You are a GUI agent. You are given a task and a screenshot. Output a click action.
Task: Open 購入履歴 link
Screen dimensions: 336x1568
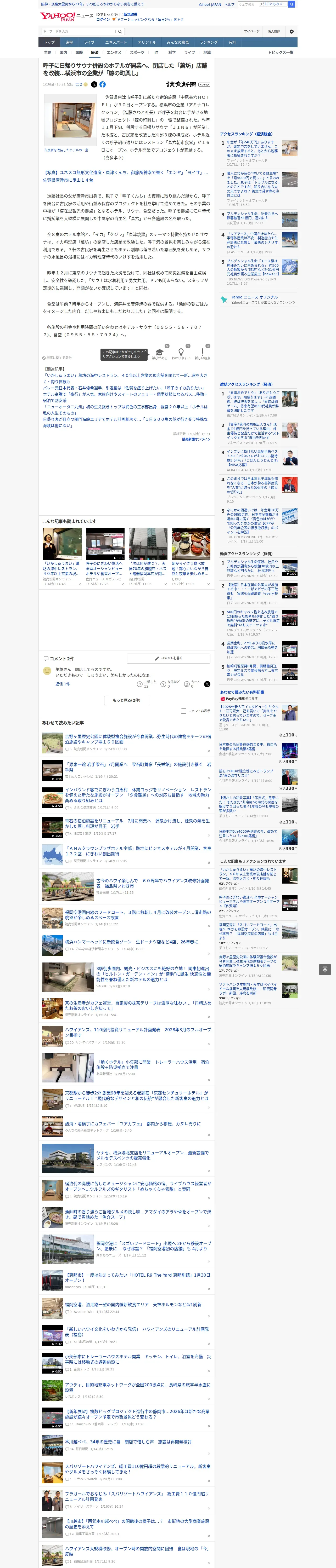click(x=274, y=31)
